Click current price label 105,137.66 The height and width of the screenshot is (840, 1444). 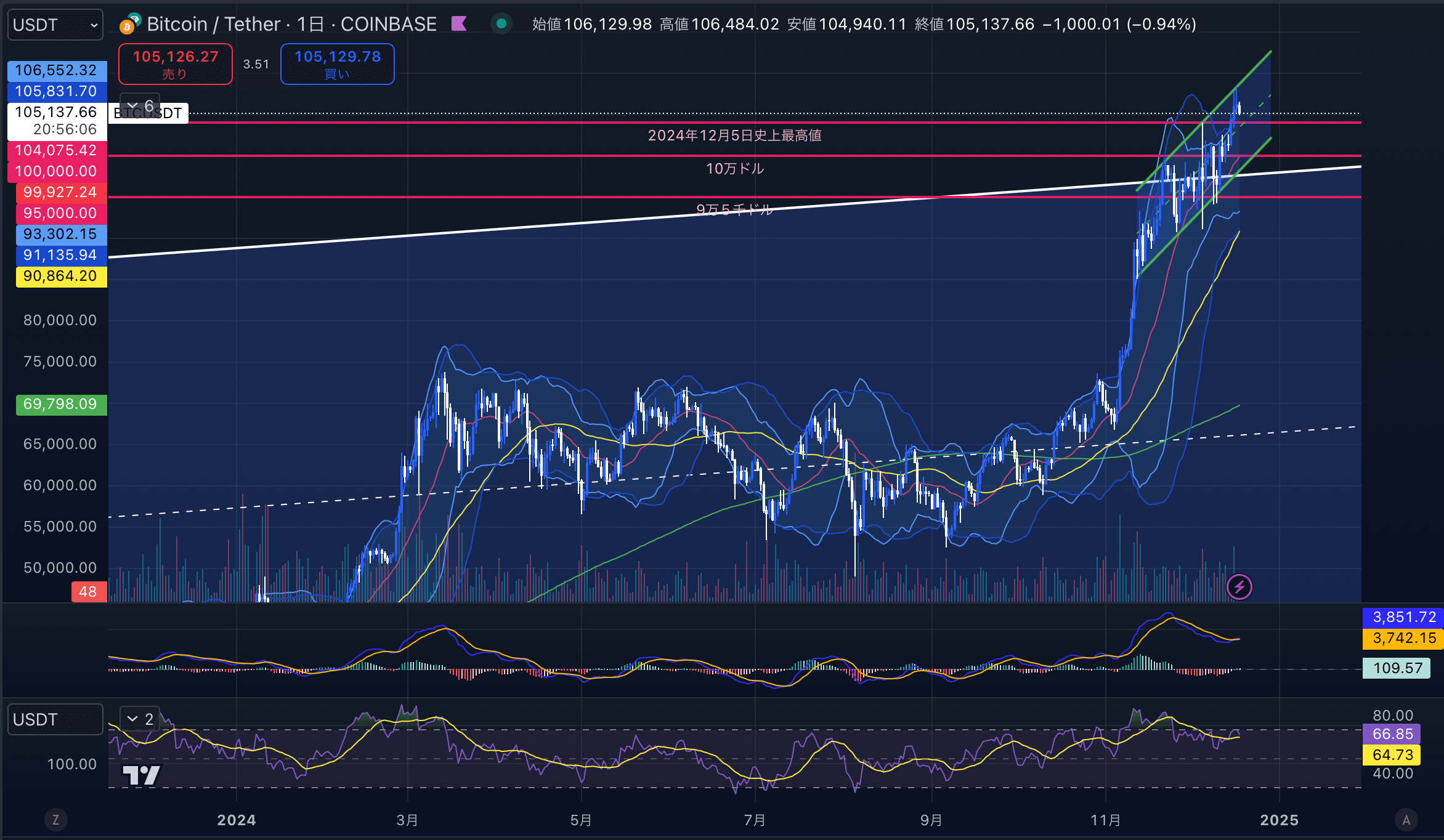pos(57,121)
